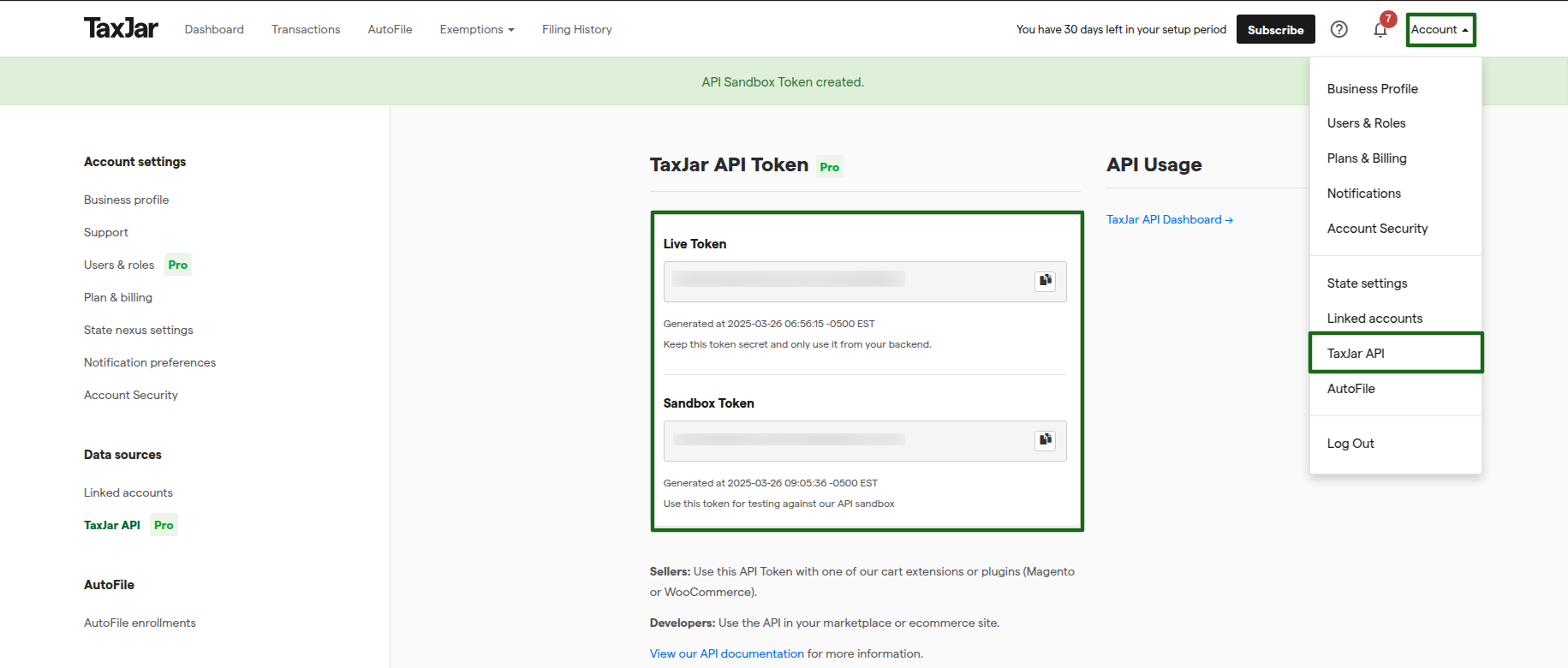The width and height of the screenshot is (1568, 668).
Task: Follow the TaxJar API Dashboard link
Action: point(1170,219)
